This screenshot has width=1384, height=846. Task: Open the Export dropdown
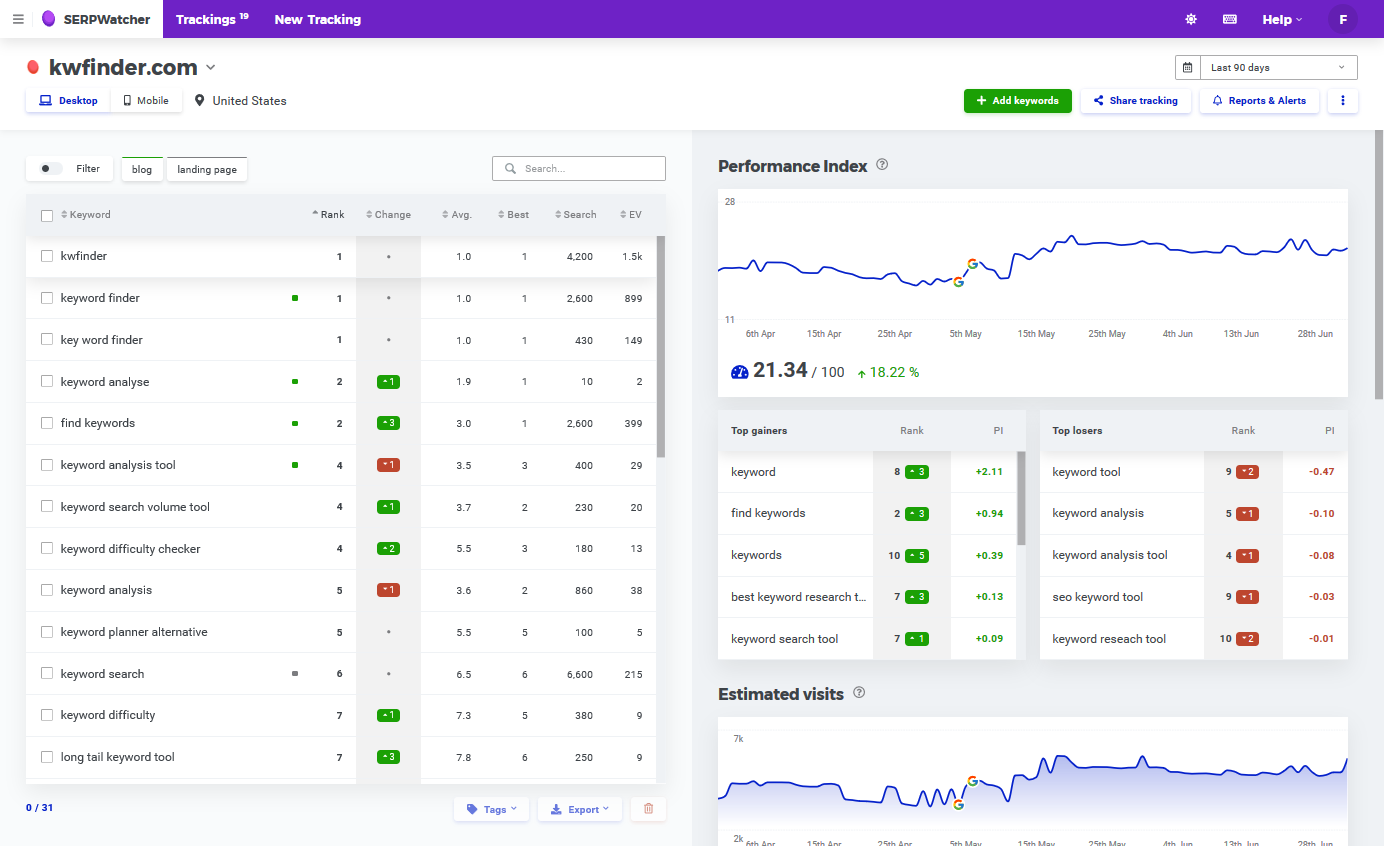pyautogui.click(x=580, y=809)
